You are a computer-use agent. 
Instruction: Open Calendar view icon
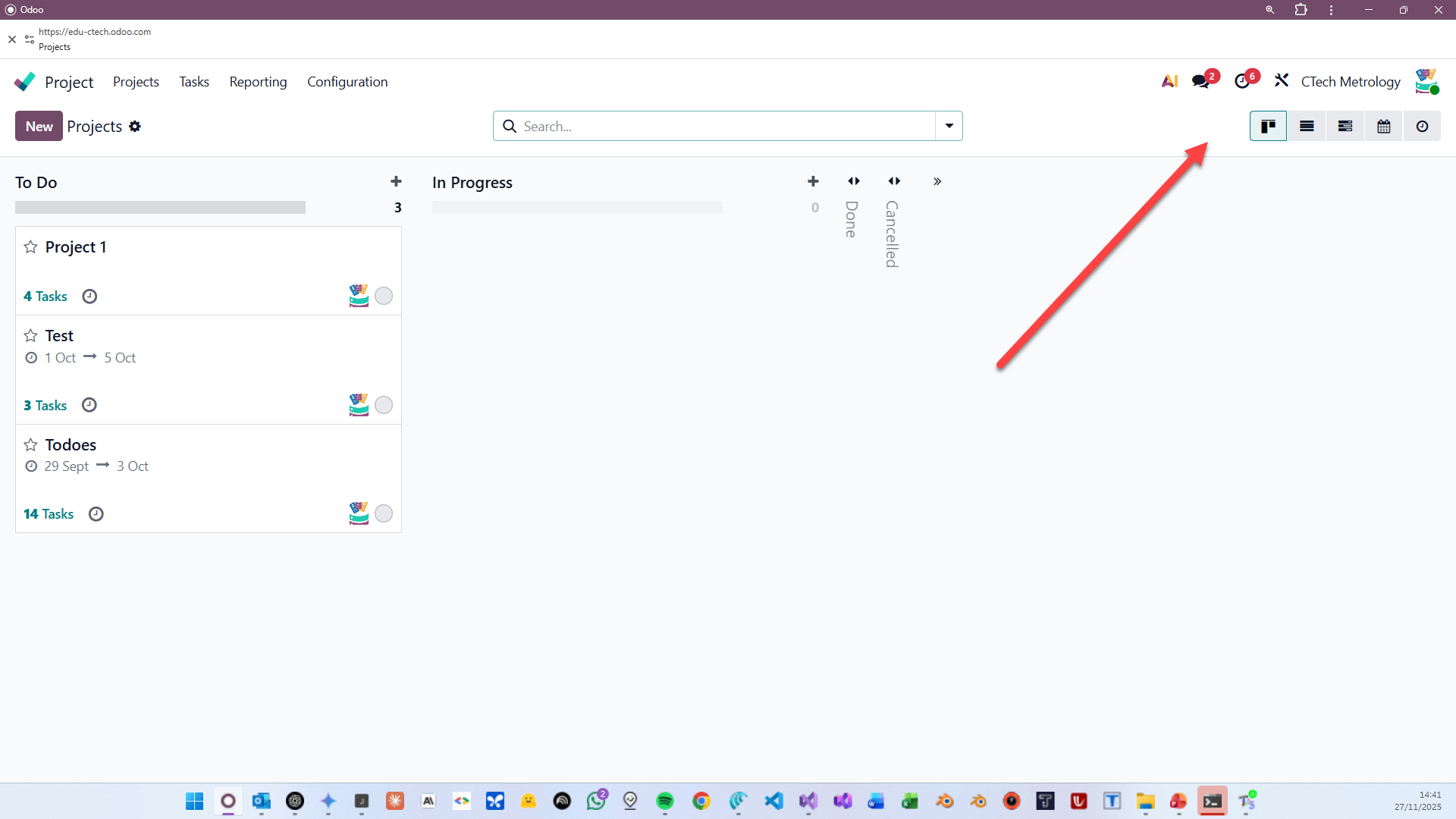click(1384, 127)
